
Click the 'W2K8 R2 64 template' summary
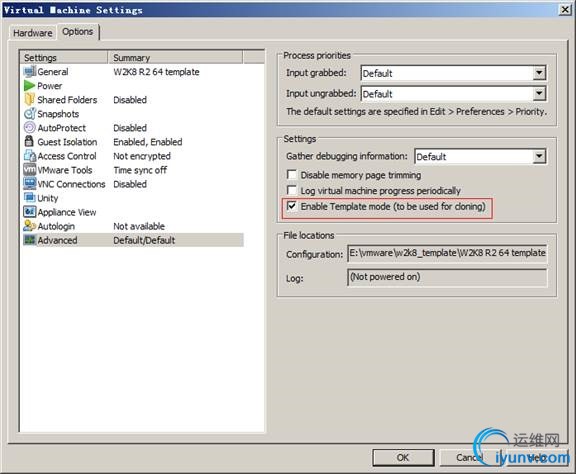click(x=156, y=72)
